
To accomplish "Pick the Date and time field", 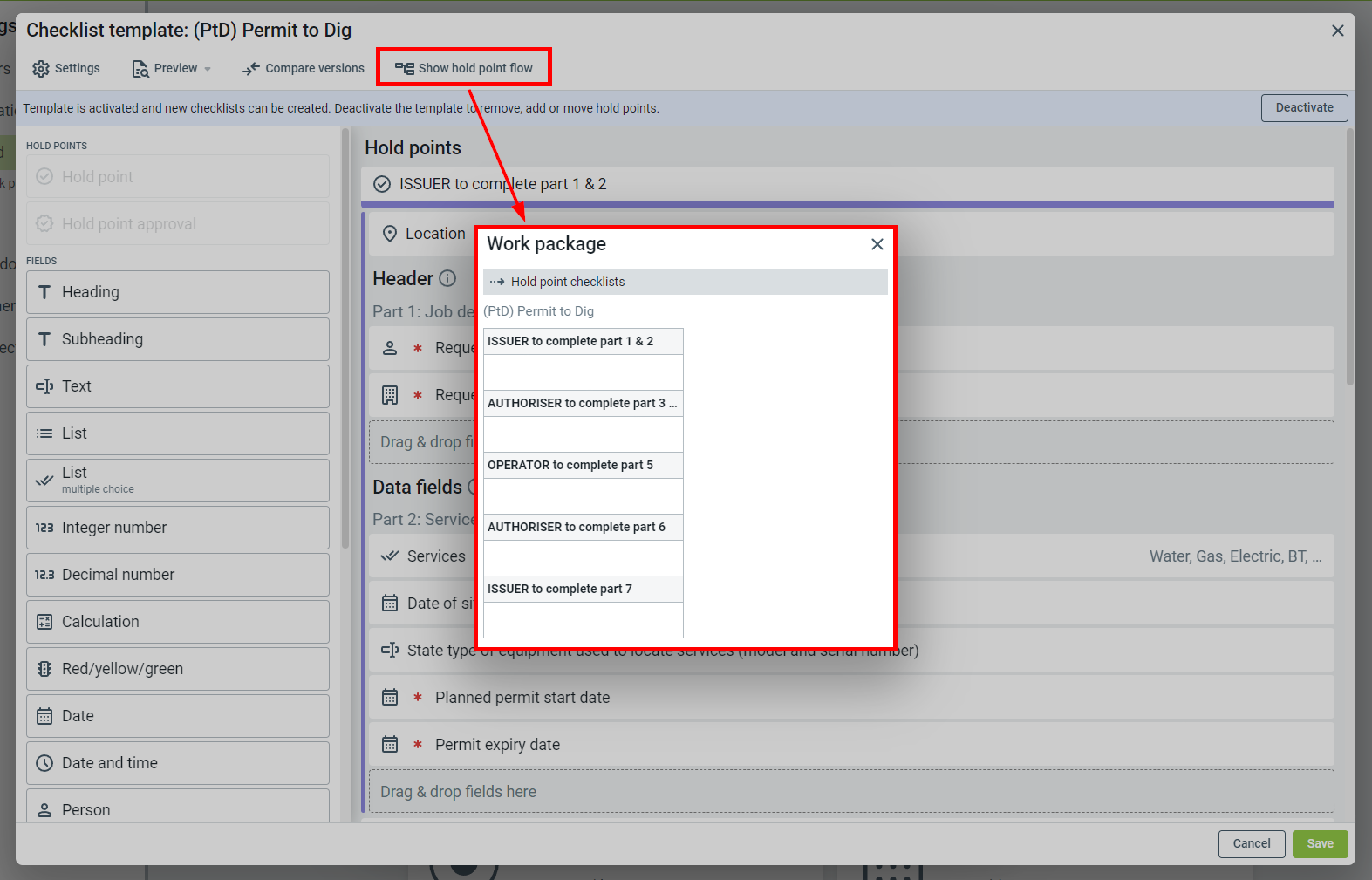I will (x=178, y=763).
